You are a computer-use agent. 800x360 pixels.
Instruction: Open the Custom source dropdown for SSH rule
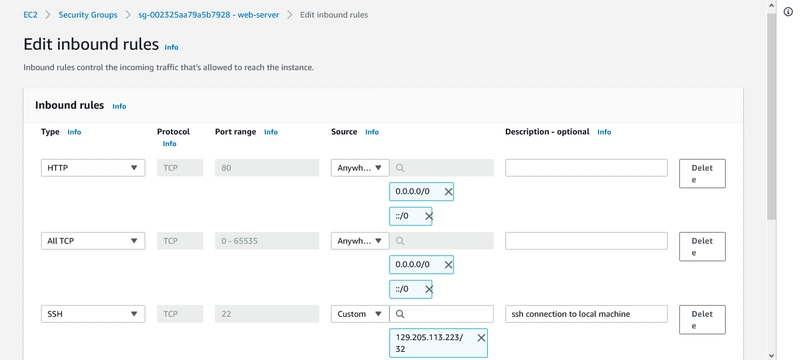coord(360,314)
